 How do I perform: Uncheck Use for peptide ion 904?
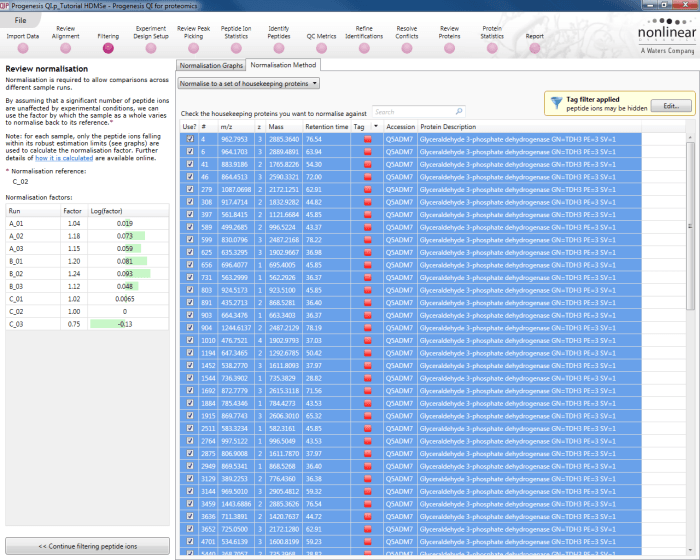click(190, 327)
